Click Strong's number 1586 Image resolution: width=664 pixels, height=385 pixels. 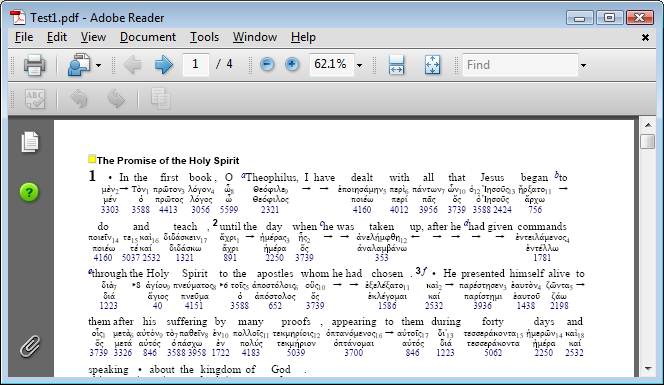(387, 305)
